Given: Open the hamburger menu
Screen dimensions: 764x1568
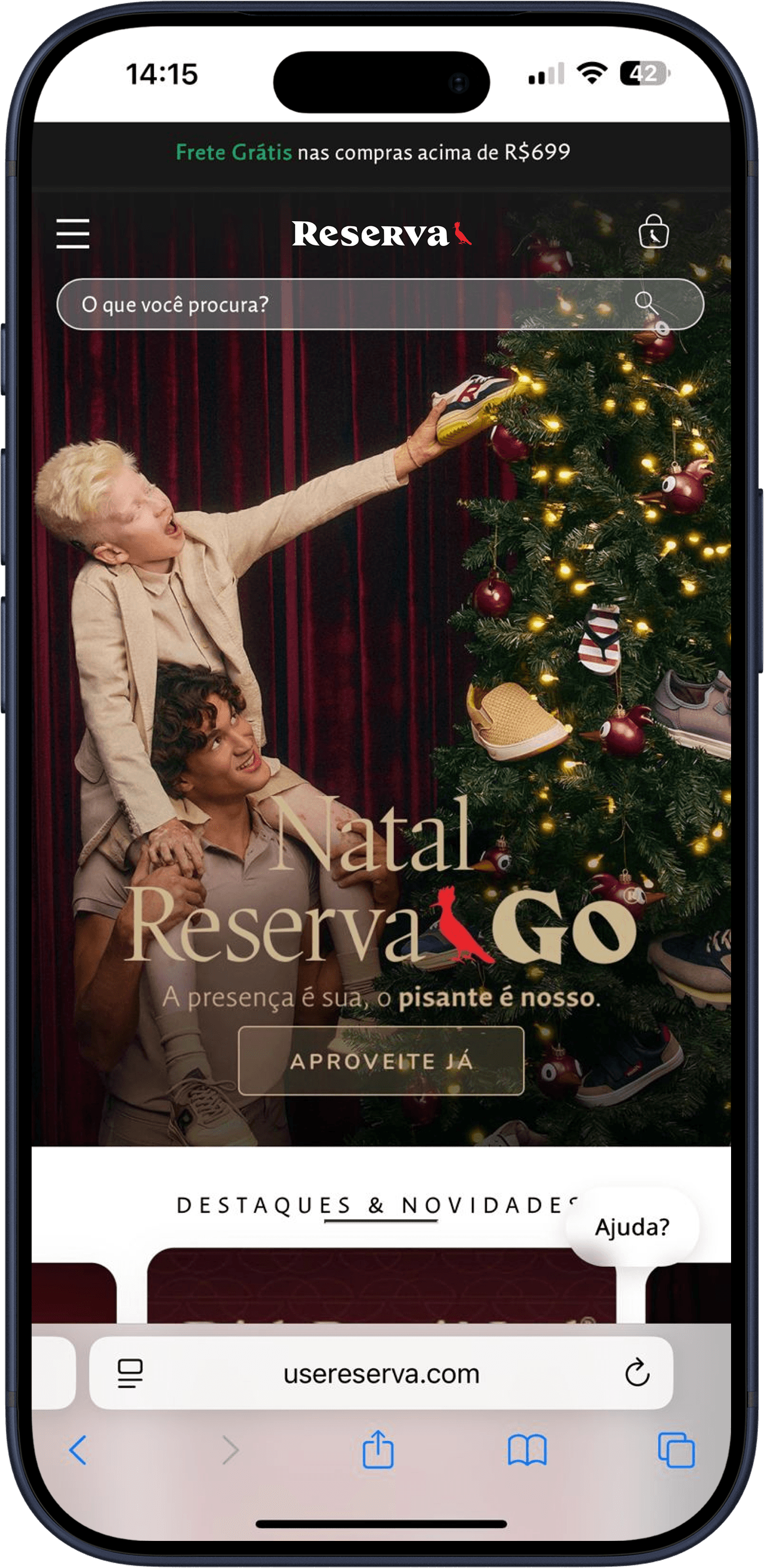Looking at the screenshot, I should click(x=73, y=233).
